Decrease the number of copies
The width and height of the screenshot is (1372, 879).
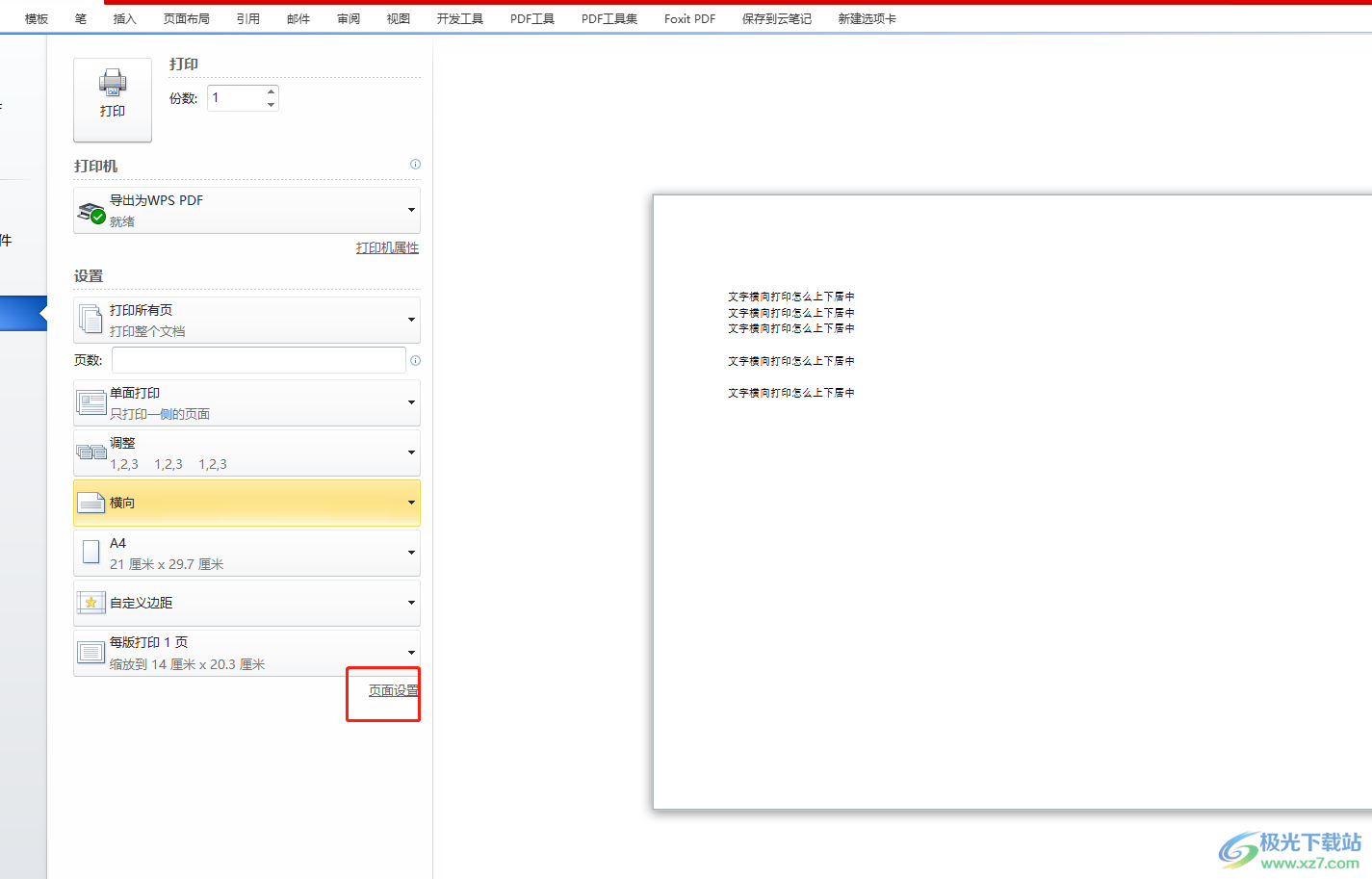click(x=272, y=104)
